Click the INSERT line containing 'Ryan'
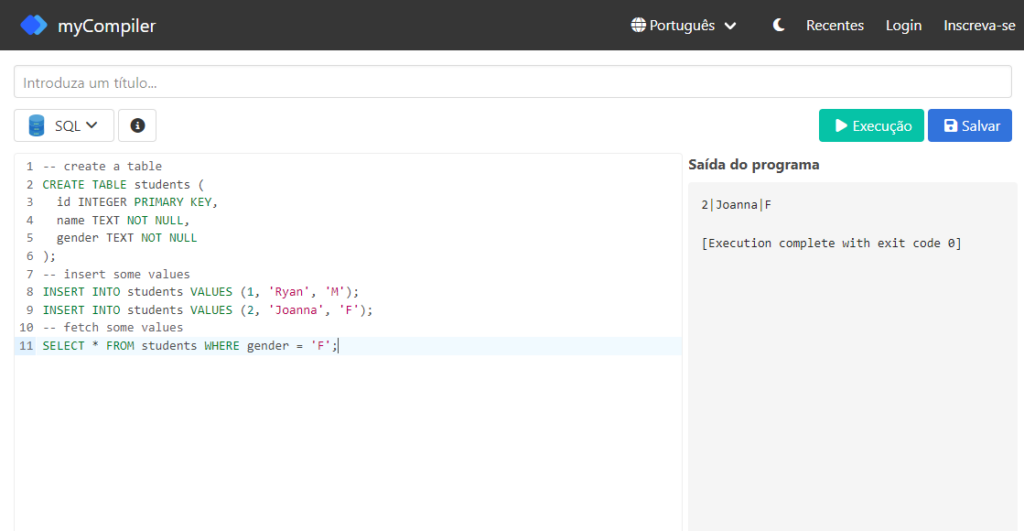The height and width of the screenshot is (531, 1024). pyautogui.click(x=200, y=291)
